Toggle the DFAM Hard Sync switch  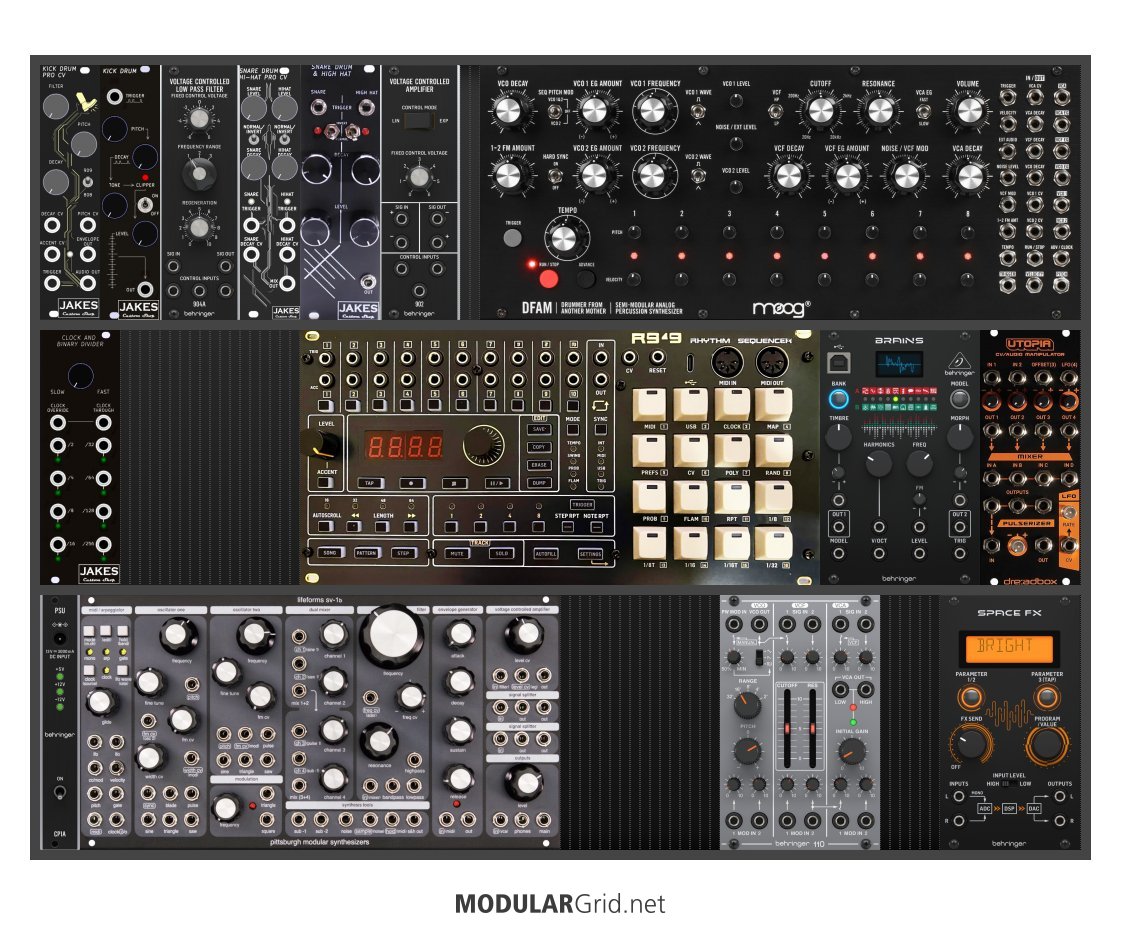[x=554, y=176]
